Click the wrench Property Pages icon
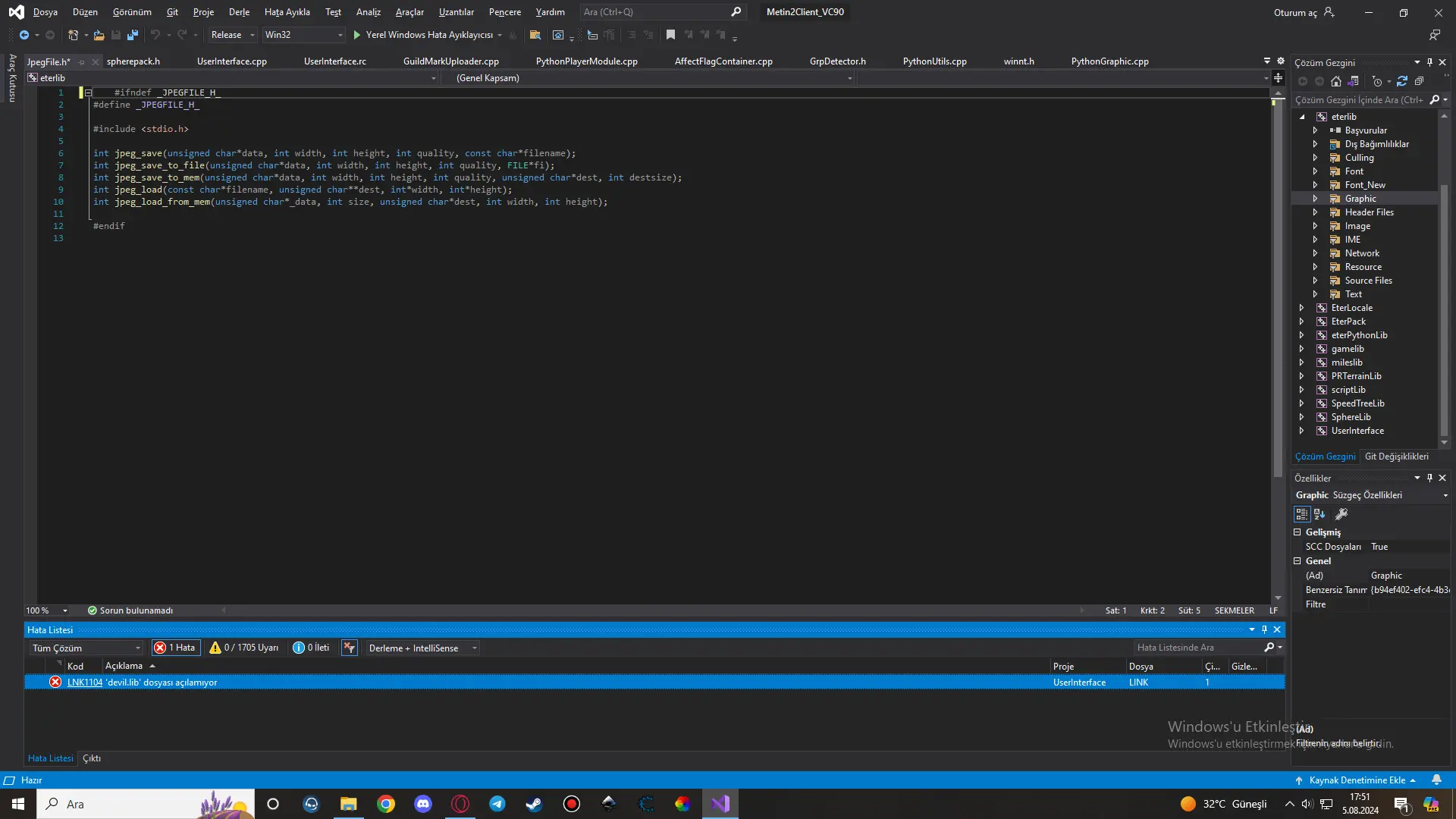Screen dimensions: 1456x819 [1341, 514]
